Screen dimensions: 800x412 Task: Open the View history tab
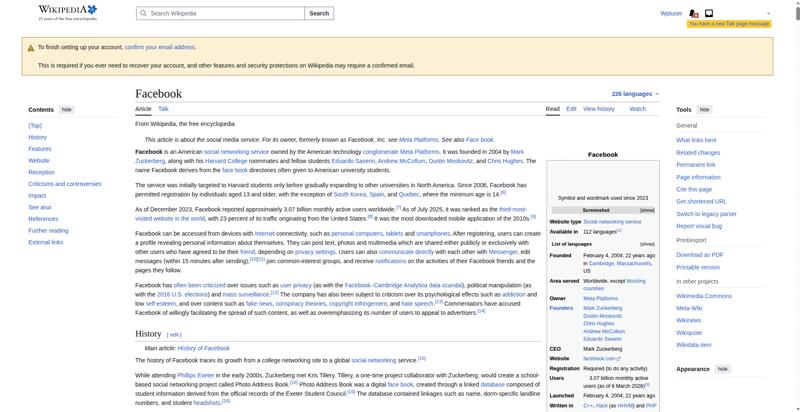click(599, 109)
